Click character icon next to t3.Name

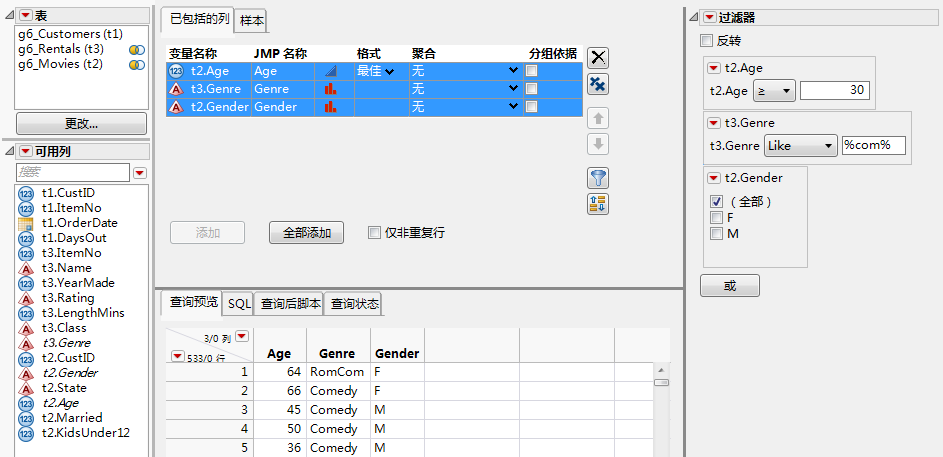point(26,269)
